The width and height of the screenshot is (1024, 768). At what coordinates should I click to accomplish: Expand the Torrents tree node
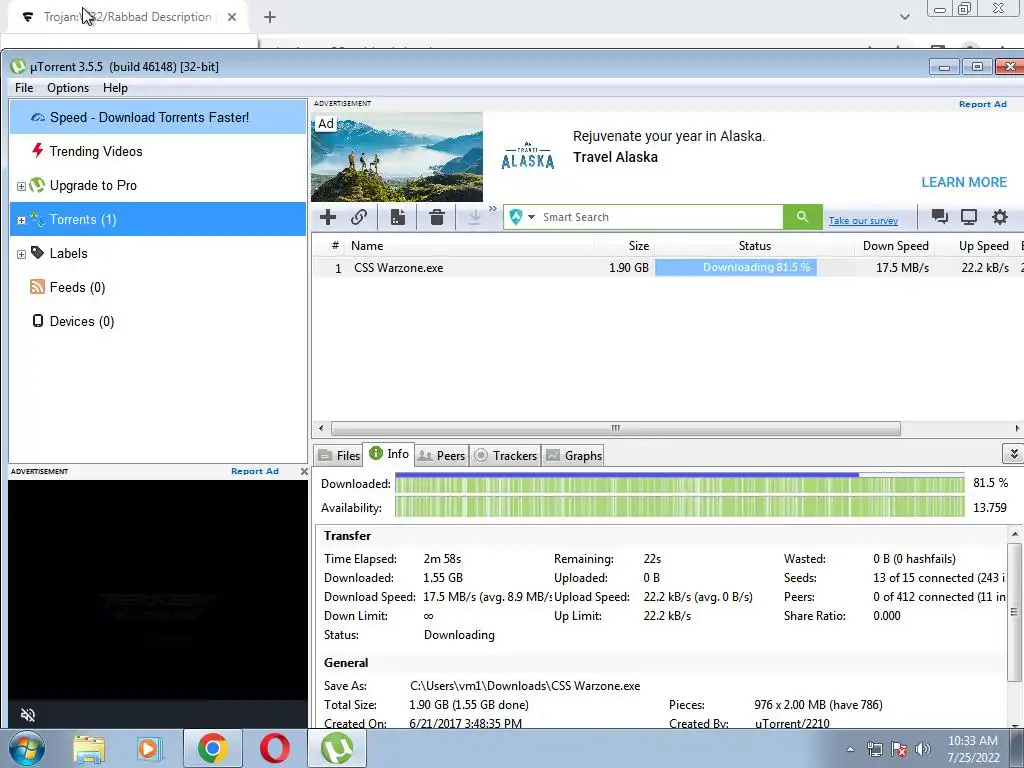[21, 220]
